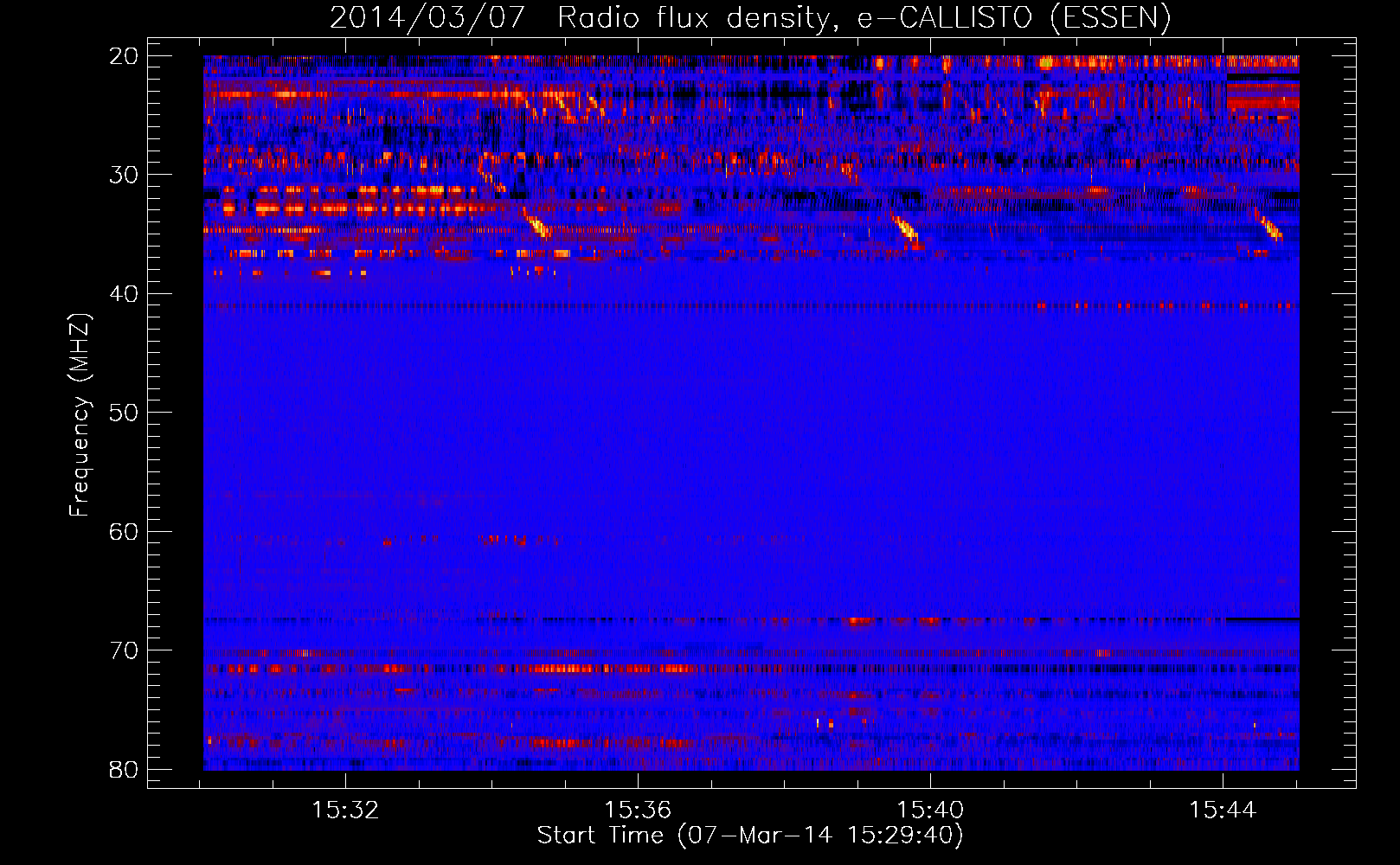This screenshot has width=1400, height=865.
Task: Click the 40 MHz frequency tick label
Action: 124,294
